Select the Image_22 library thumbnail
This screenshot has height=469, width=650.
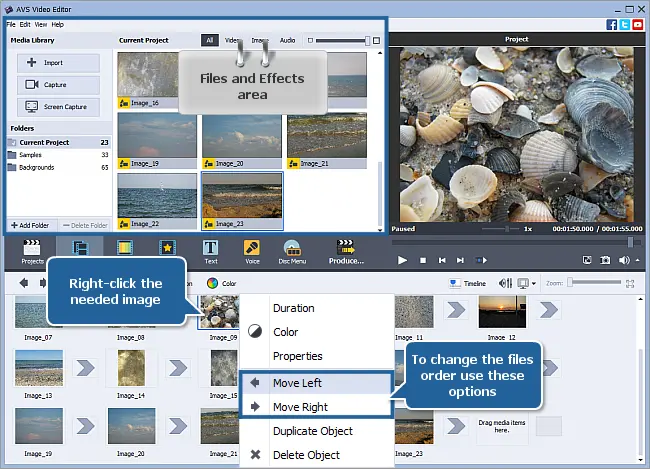157,201
